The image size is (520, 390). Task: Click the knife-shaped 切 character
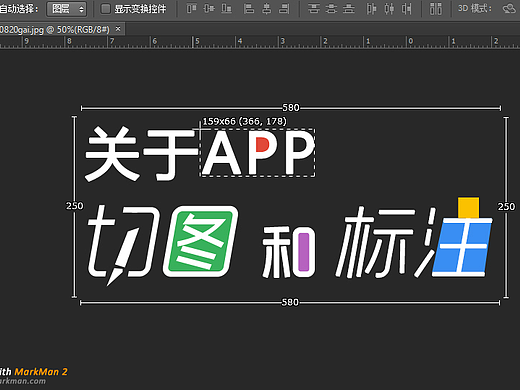click(124, 245)
